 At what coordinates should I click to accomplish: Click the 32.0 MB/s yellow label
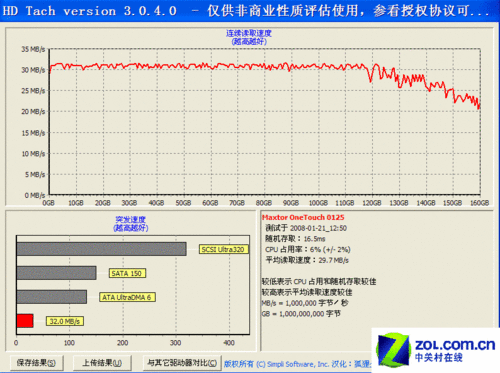coord(65,321)
